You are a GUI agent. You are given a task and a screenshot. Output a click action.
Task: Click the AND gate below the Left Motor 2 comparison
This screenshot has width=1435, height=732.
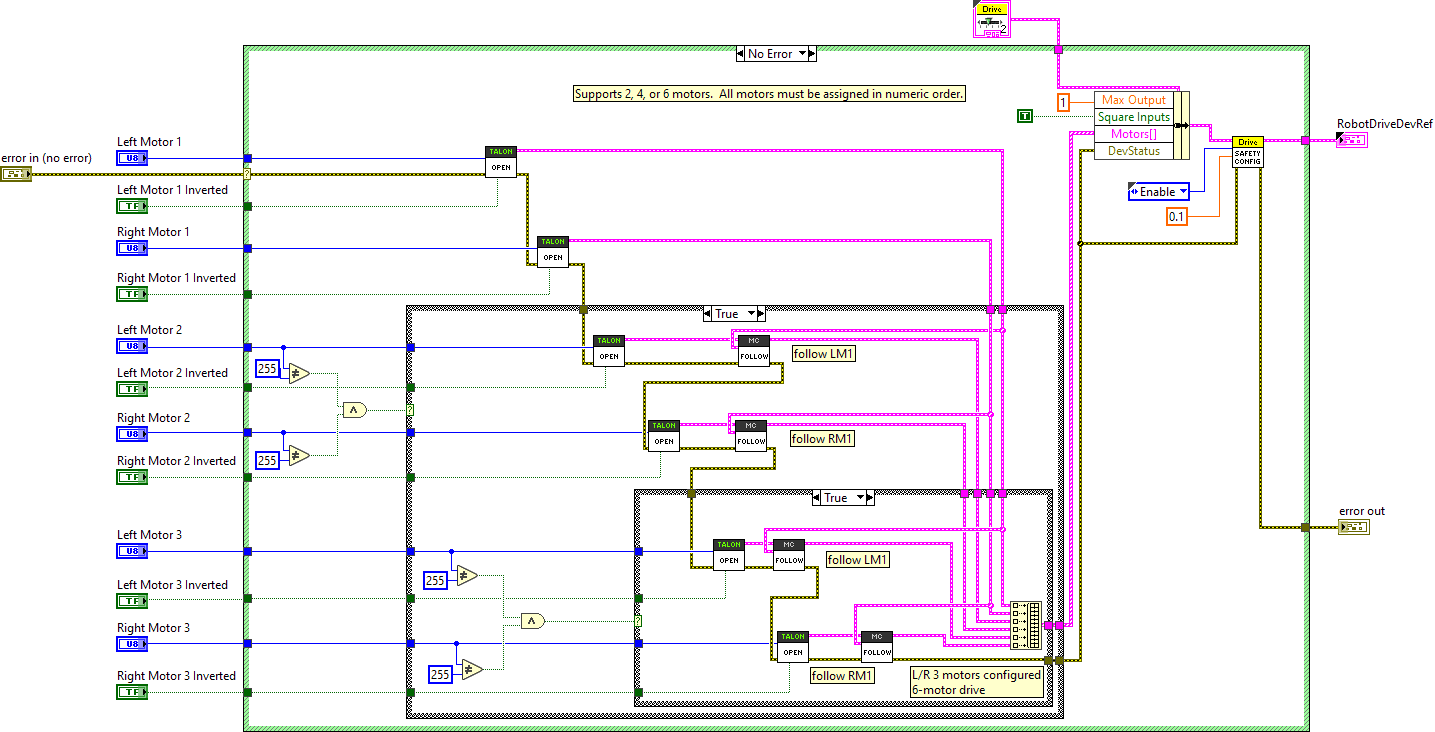coord(356,409)
